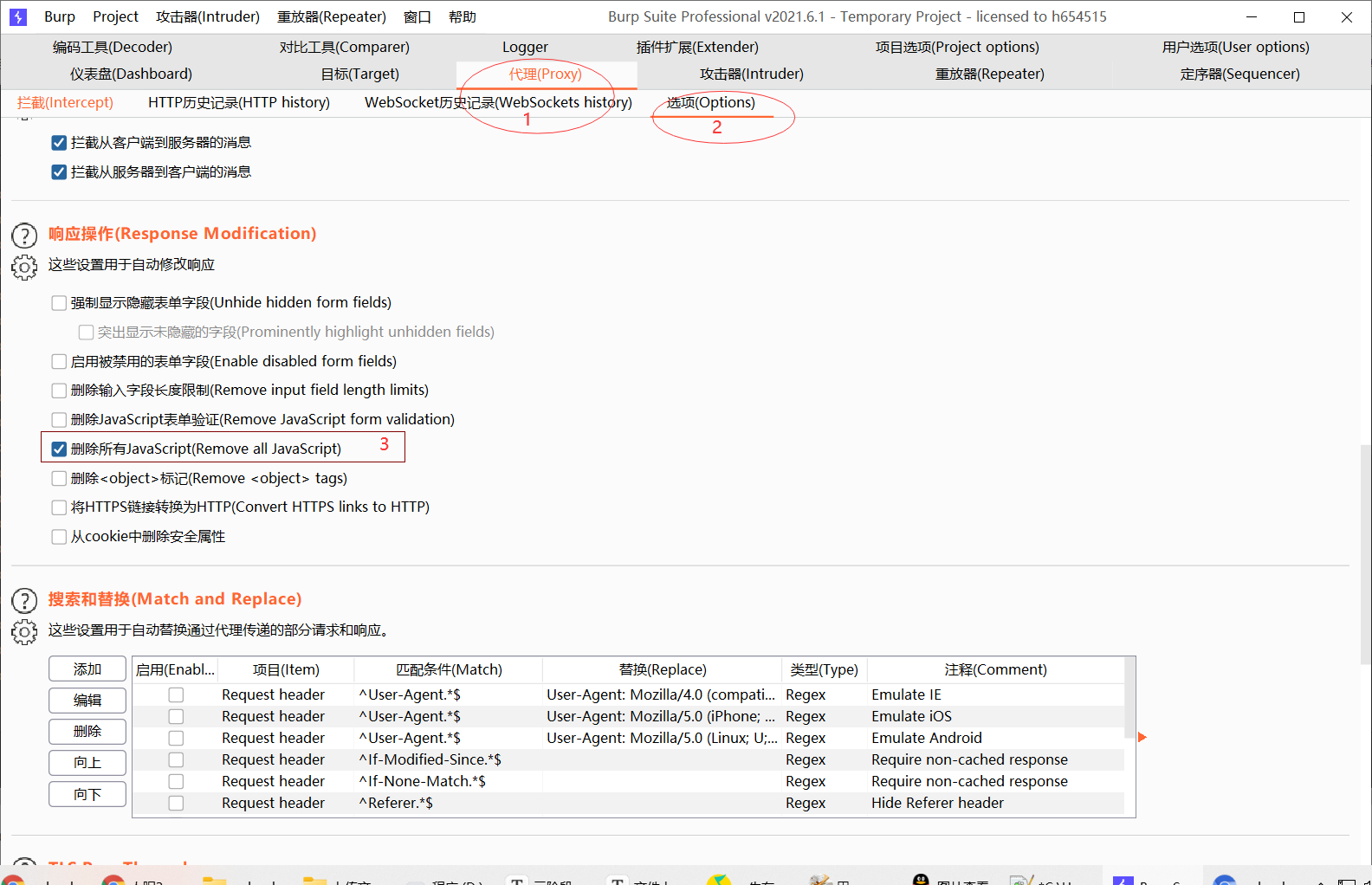Switch to 插件扩展(Extender) tab
The height and width of the screenshot is (885, 1372).
point(697,48)
